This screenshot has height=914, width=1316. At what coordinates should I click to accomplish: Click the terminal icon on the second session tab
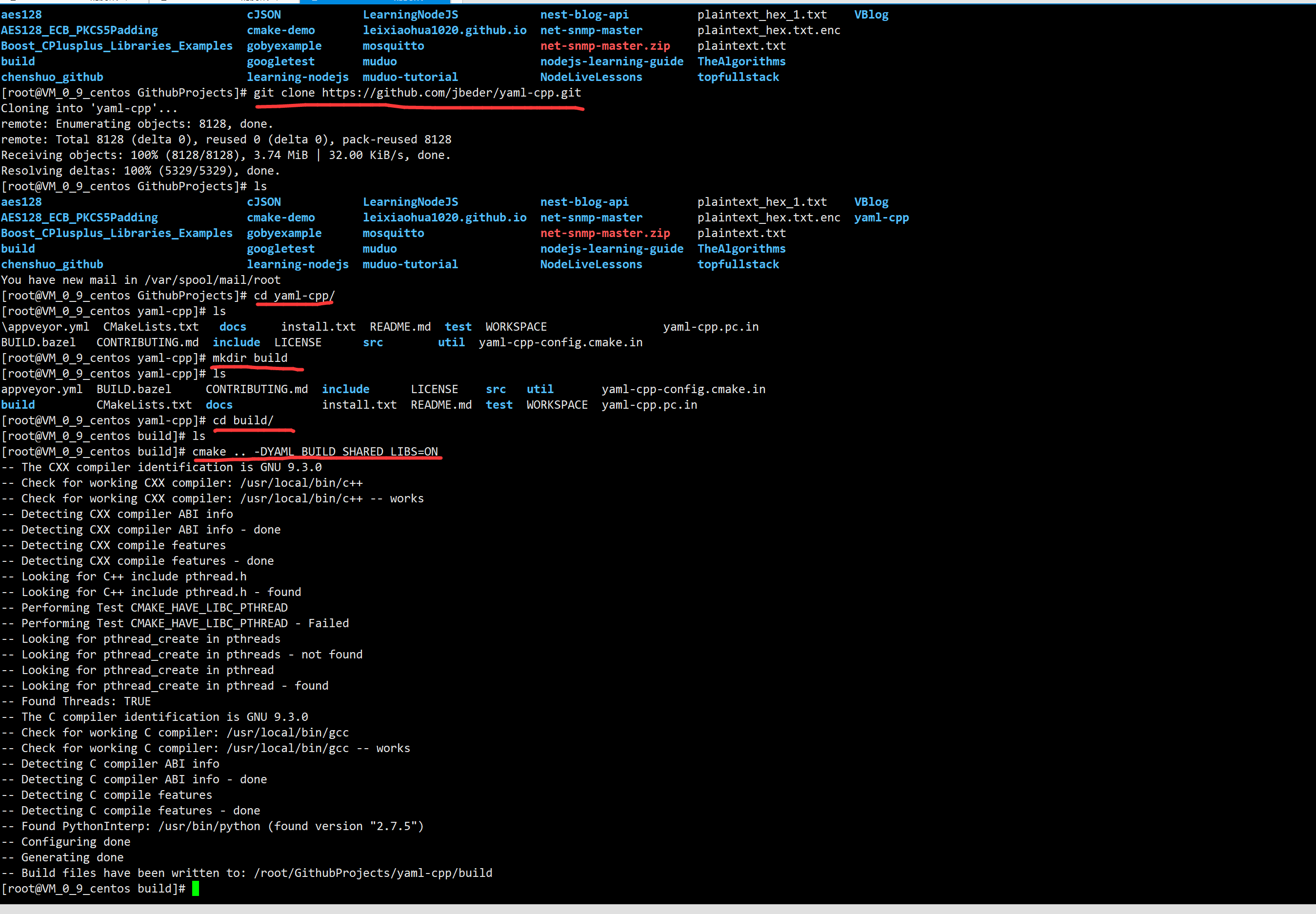(x=163, y=2)
